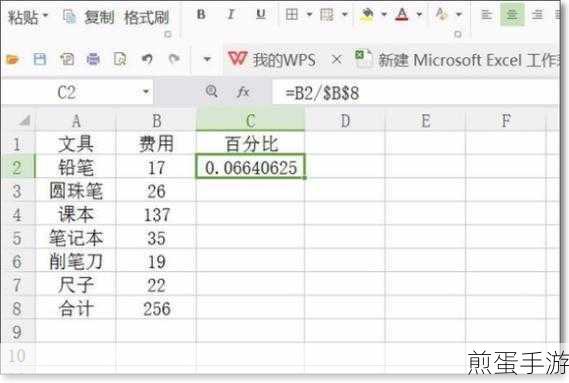Screen dimensions: 569x383
Task: Apply cell borders icon
Action: click(x=292, y=15)
